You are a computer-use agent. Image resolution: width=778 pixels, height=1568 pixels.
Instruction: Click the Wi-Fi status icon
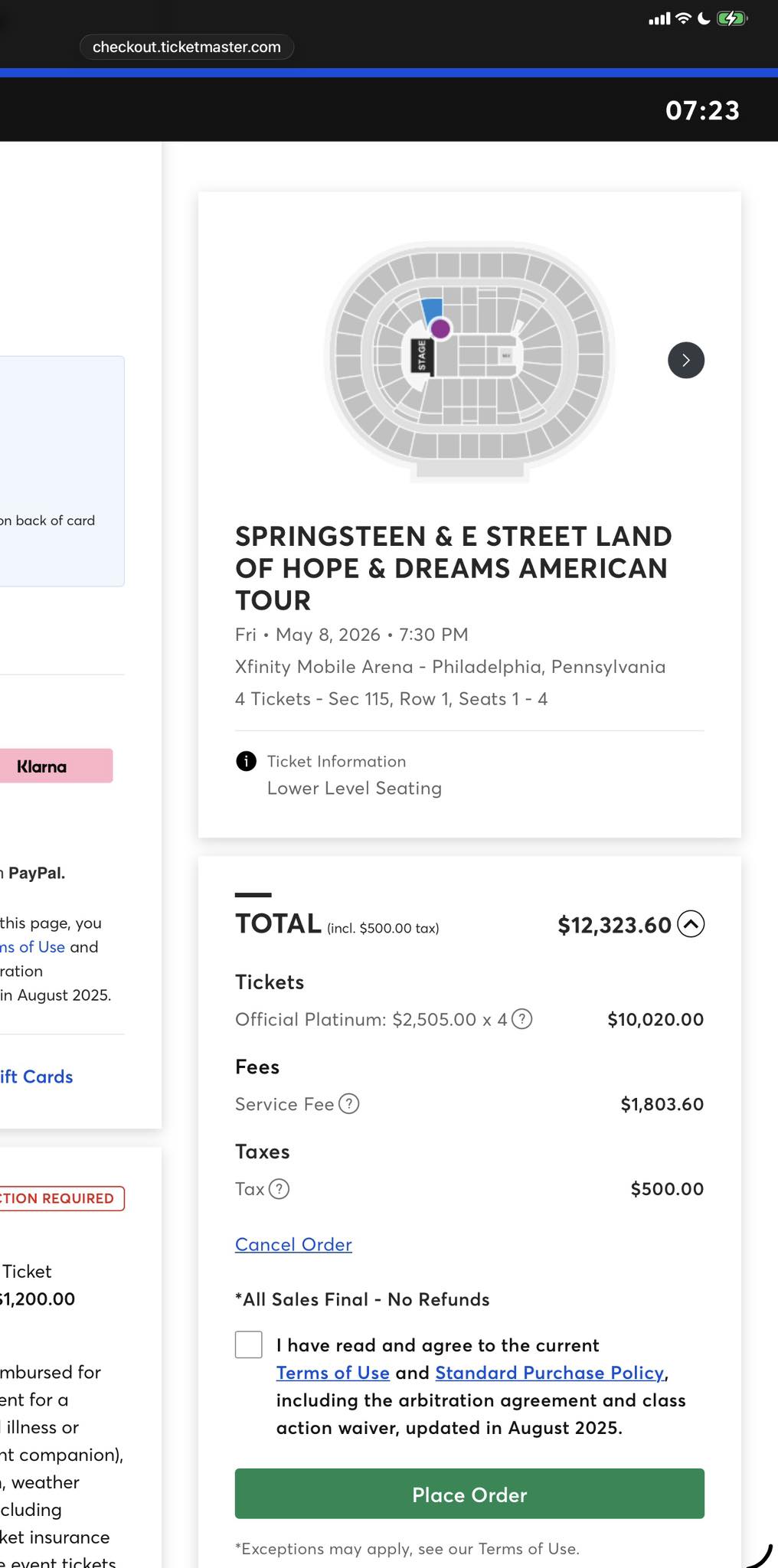[682, 18]
